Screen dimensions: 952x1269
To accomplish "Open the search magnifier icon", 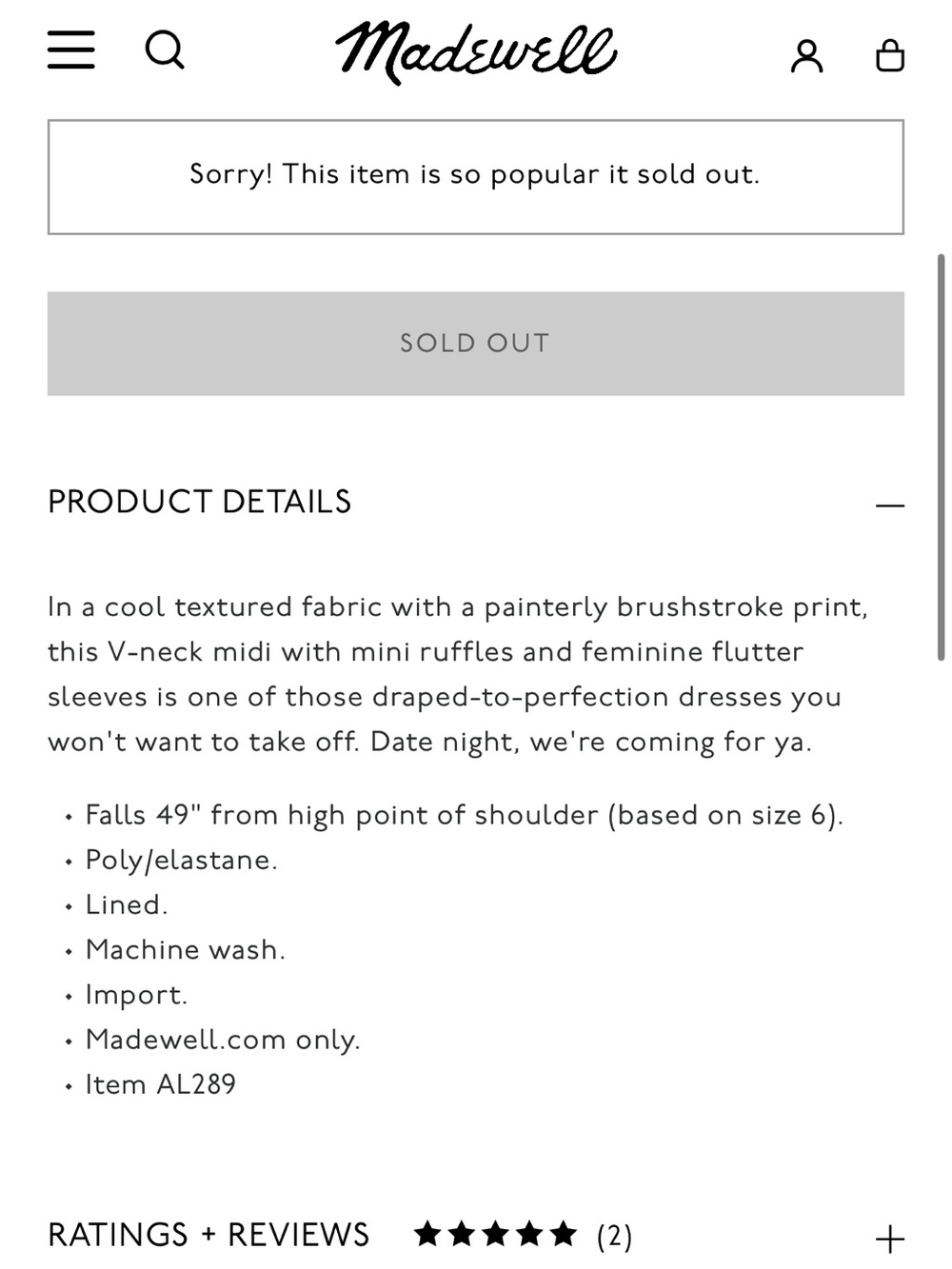I will (165, 50).
